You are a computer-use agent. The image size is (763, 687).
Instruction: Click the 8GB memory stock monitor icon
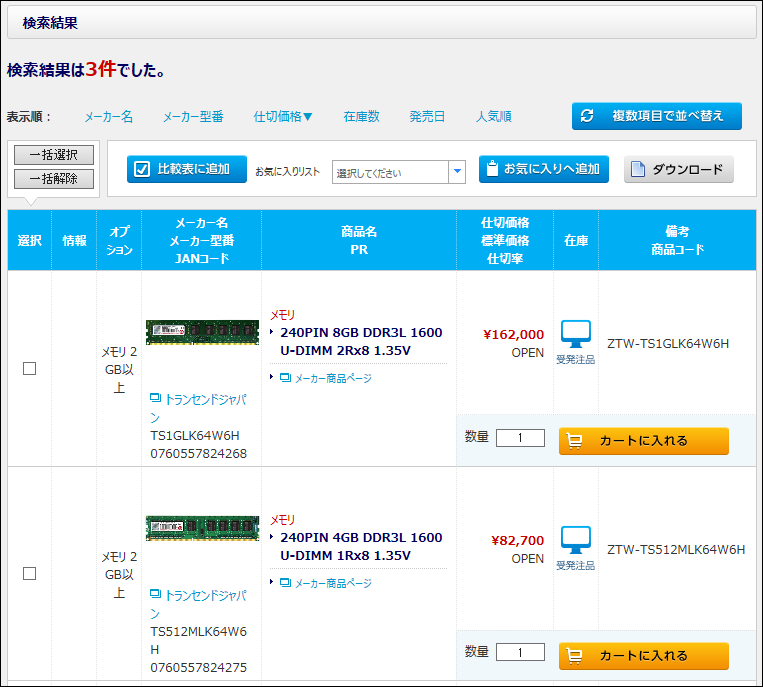click(575, 335)
